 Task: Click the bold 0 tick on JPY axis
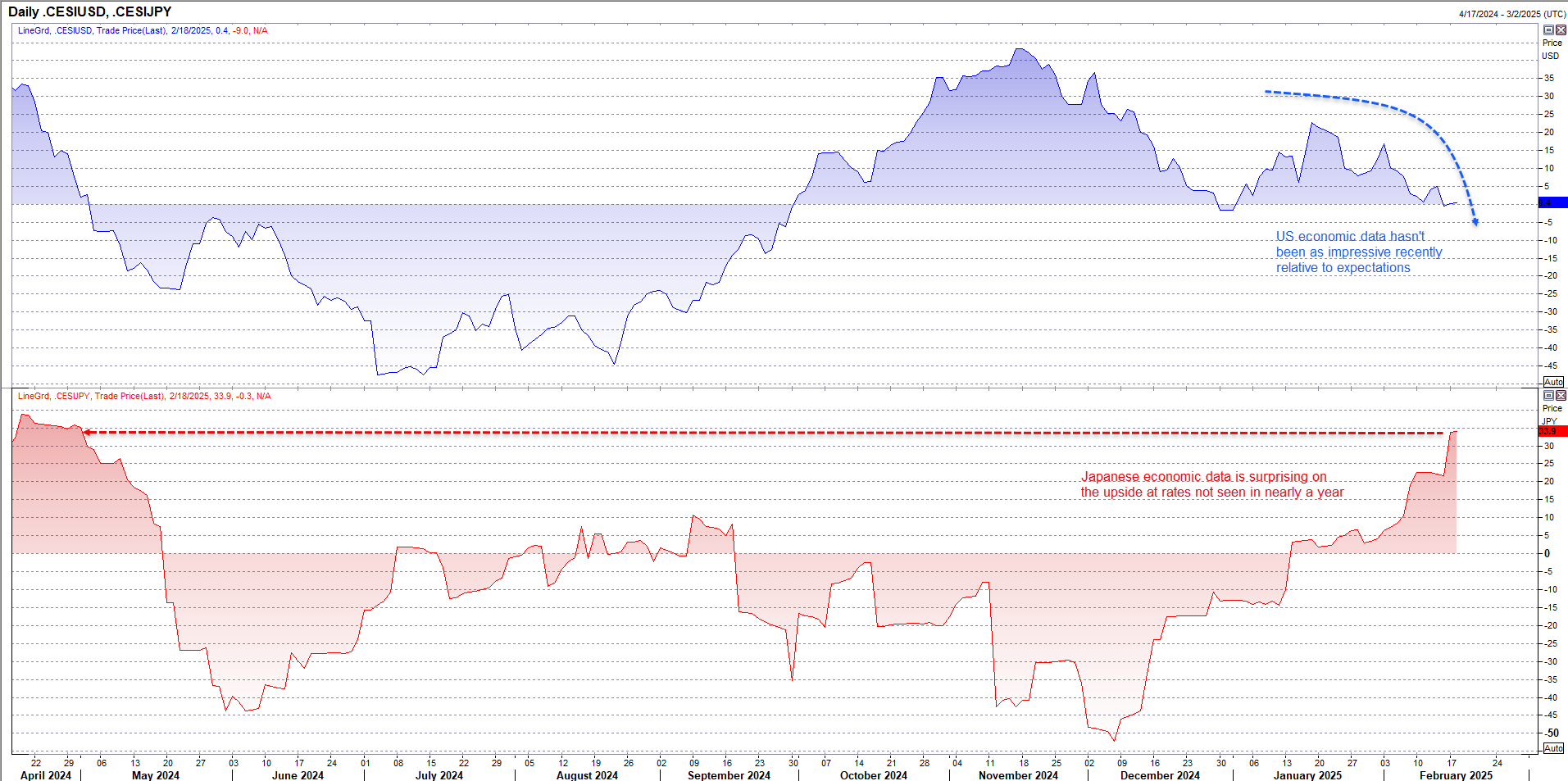1548,553
